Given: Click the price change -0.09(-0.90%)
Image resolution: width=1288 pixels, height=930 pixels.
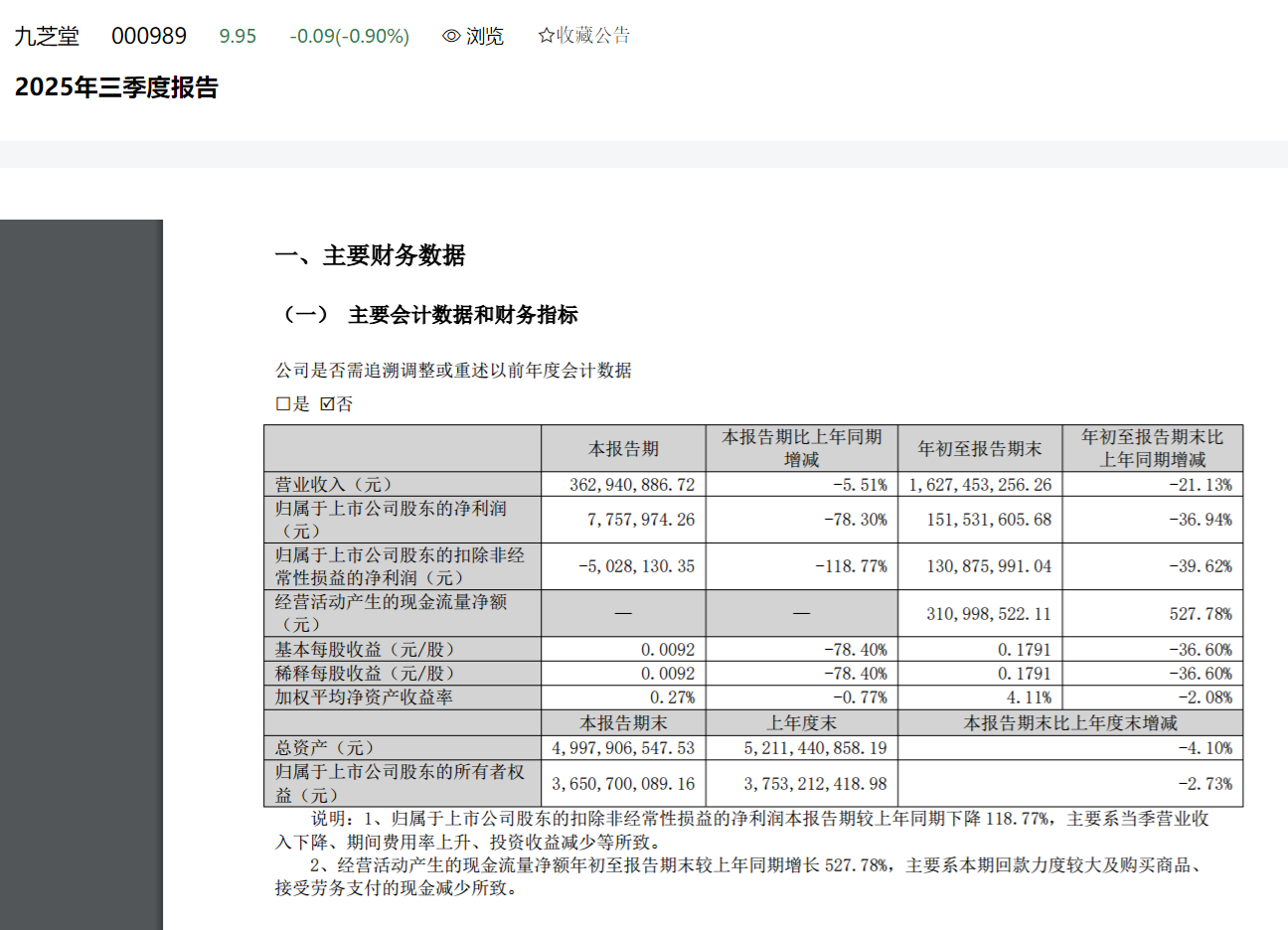Looking at the screenshot, I should pos(349,36).
